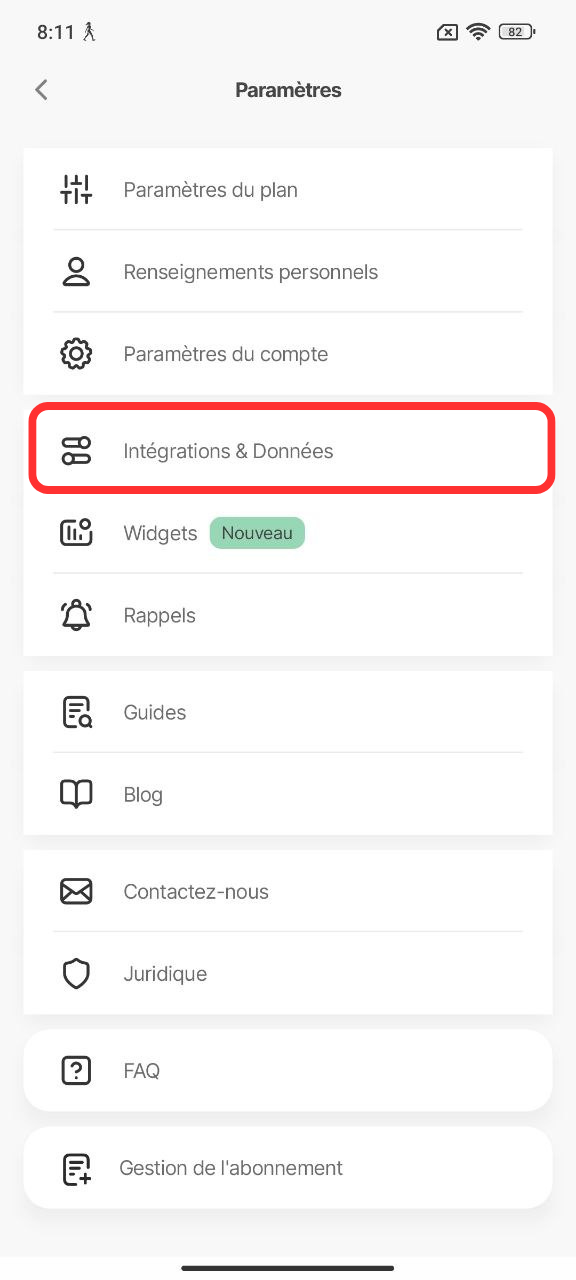This screenshot has width=576, height=1280.
Task: Open Paramètres du compte settings
Action: tap(288, 353)
